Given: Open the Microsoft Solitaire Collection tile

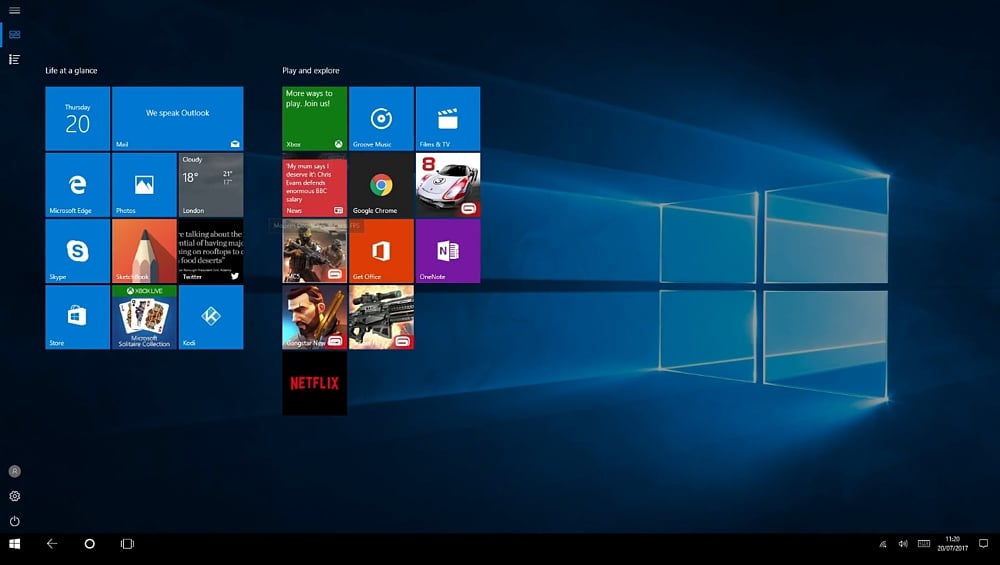Looking at the screenshot, I should 144,317.
